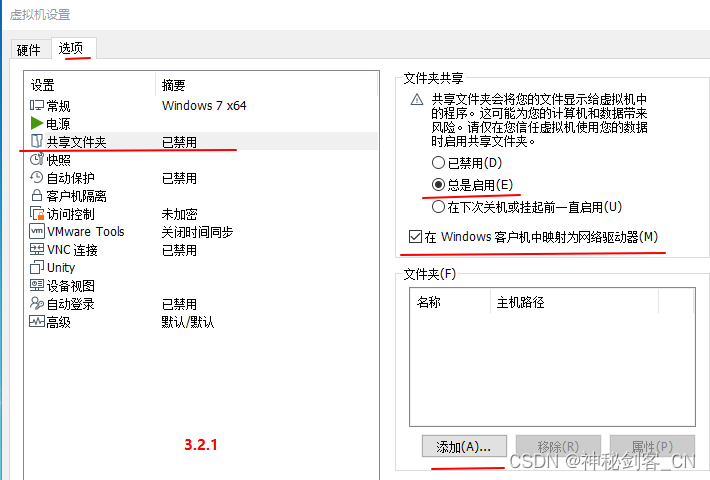Select the Unity row label
710x480 pixels.
(x=61, y=268)
